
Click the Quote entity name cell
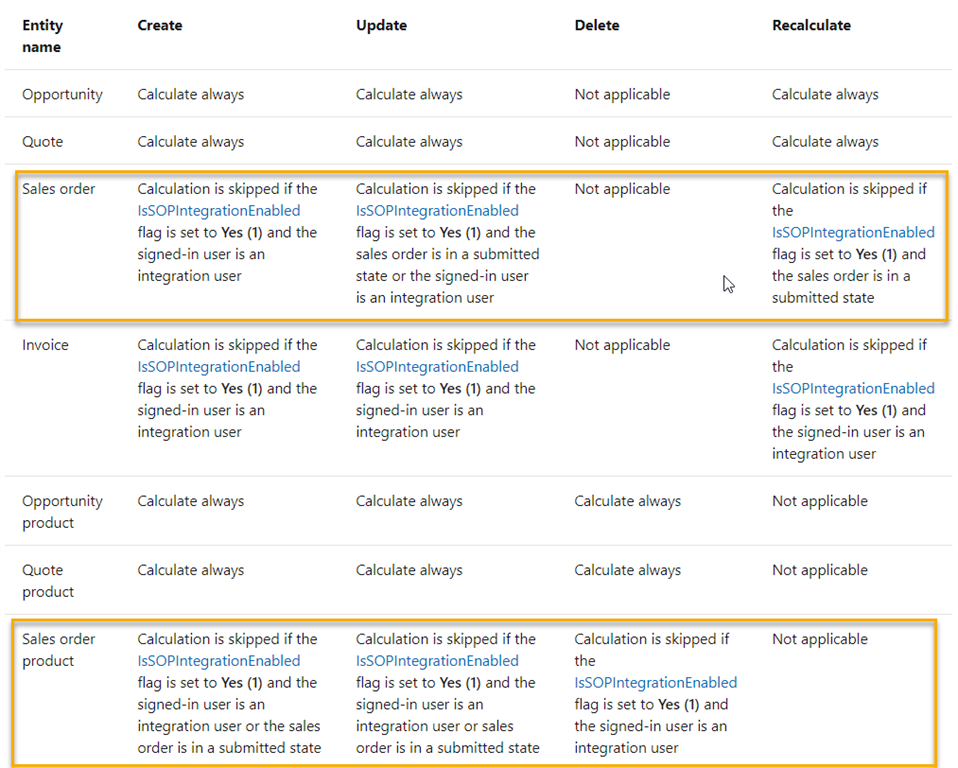coord(43,141)
